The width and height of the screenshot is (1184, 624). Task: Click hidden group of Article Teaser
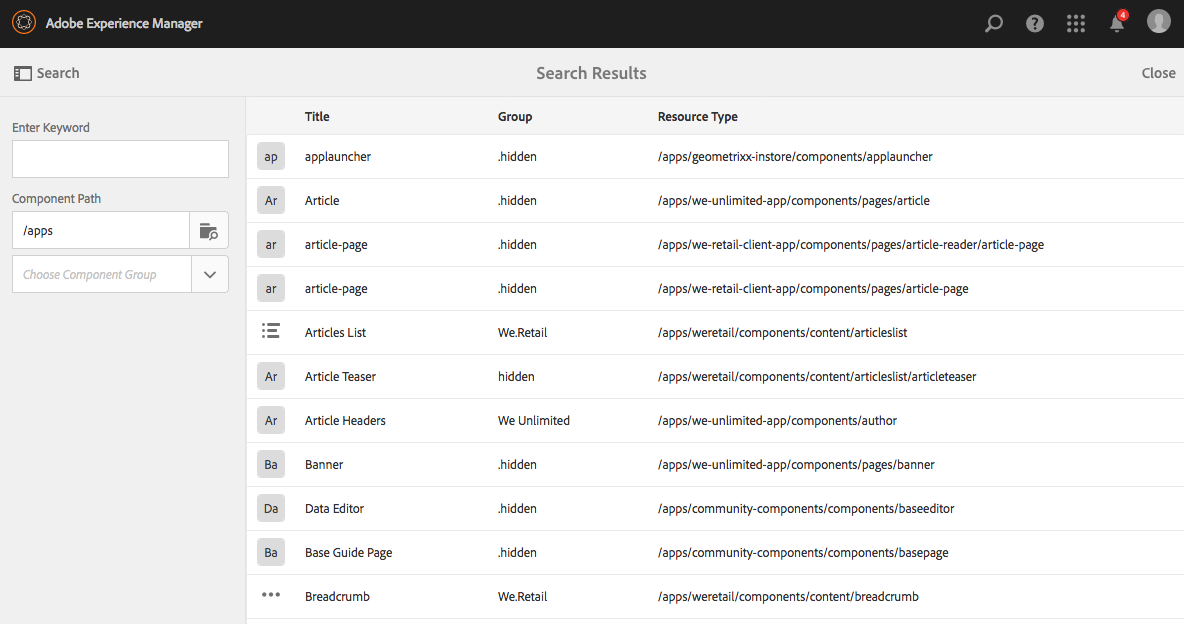point(516,376)
